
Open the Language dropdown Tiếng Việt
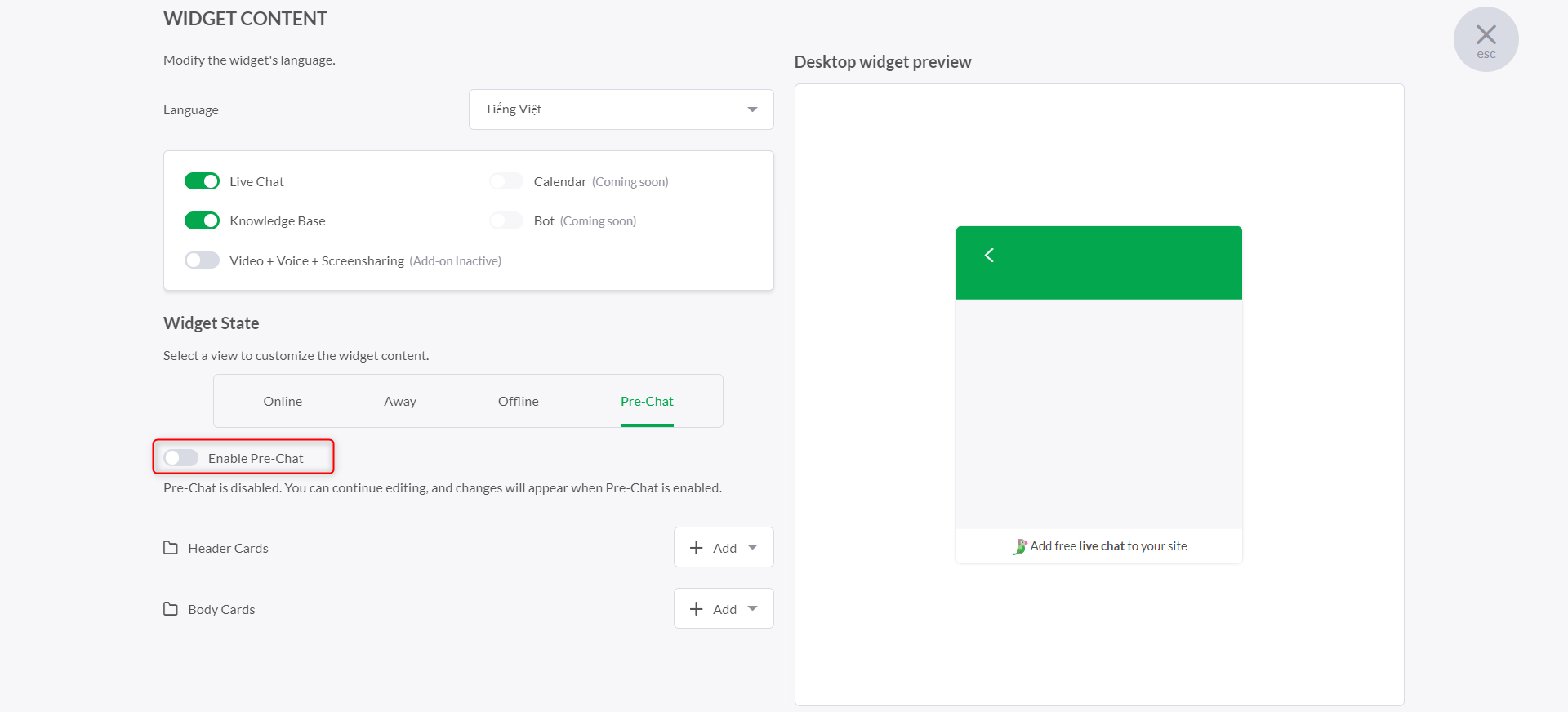621,109
